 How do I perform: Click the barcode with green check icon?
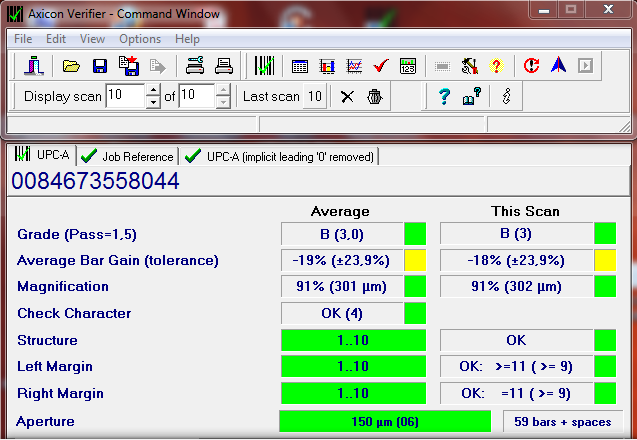pos(264,65)
